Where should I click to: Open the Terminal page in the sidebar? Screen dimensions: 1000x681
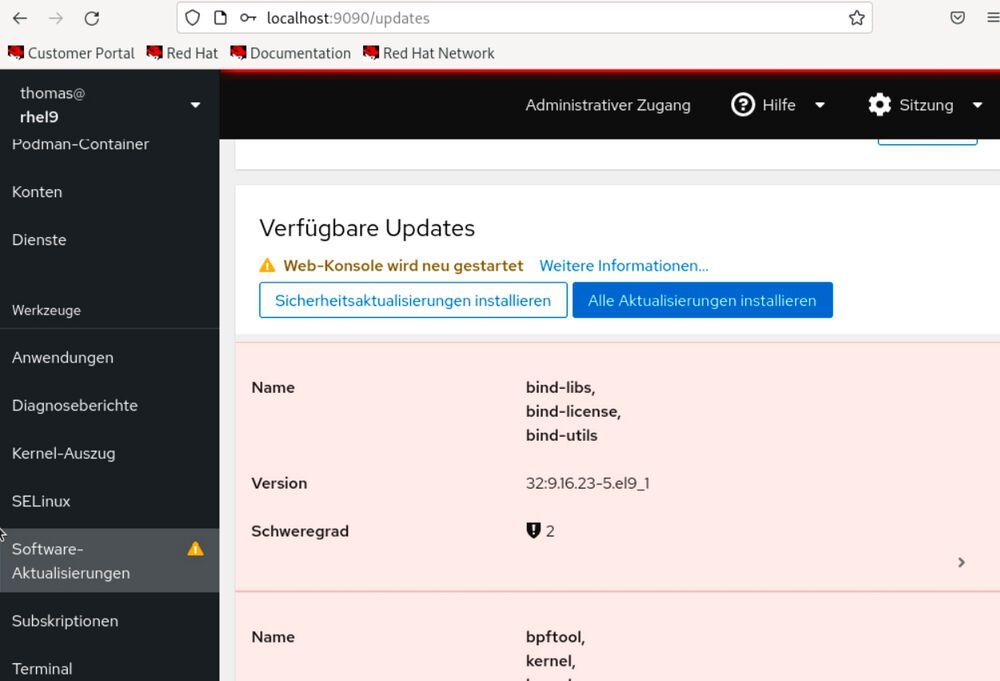click(42, 668)
